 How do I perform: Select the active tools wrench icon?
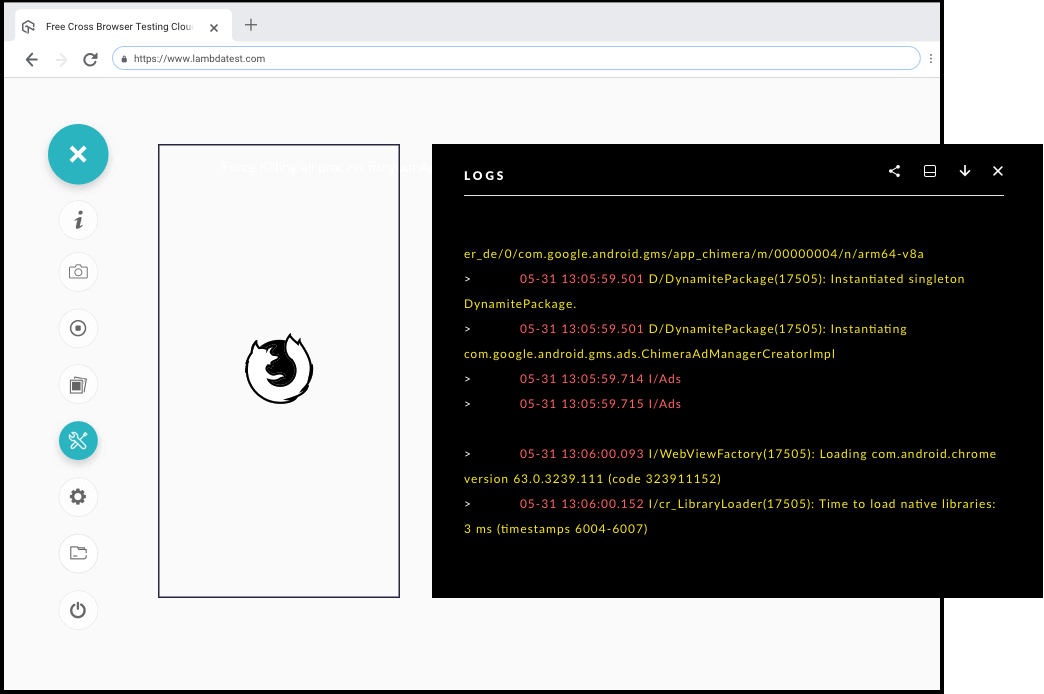coord(78,440)
